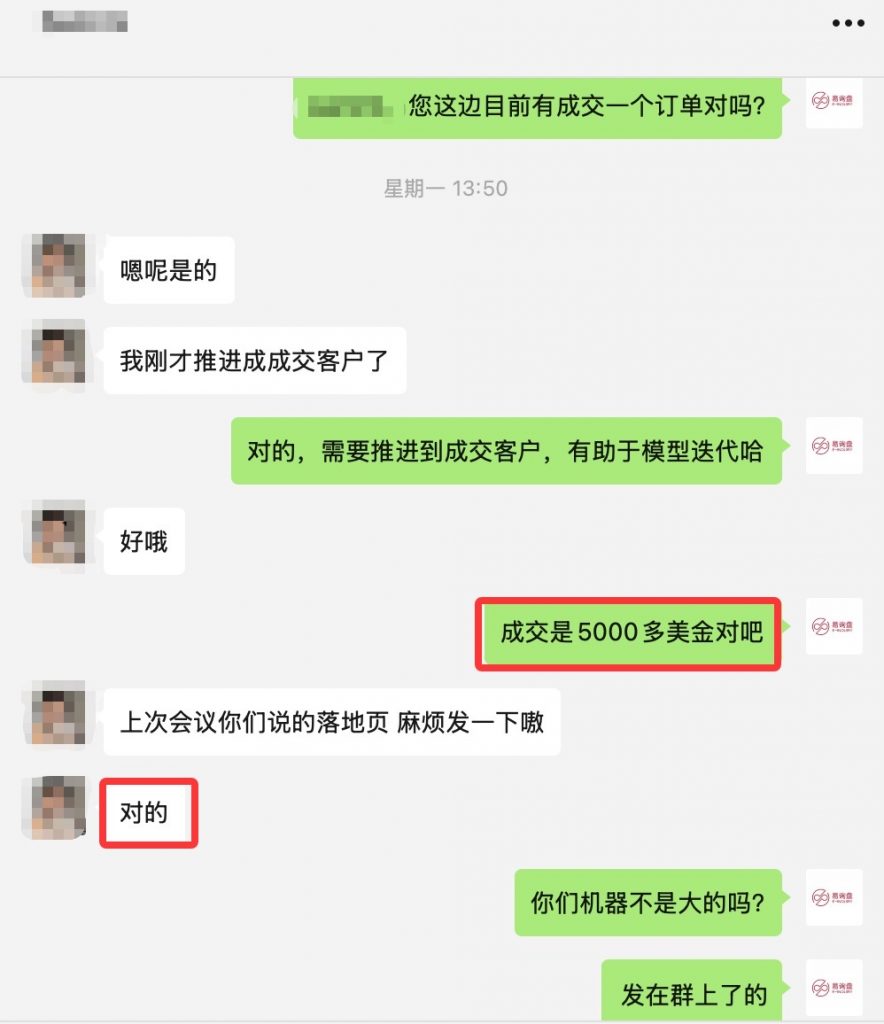This screenshot has height=1024, width=884.
Task: Click the blurred chat title at top
Action: 84,22
